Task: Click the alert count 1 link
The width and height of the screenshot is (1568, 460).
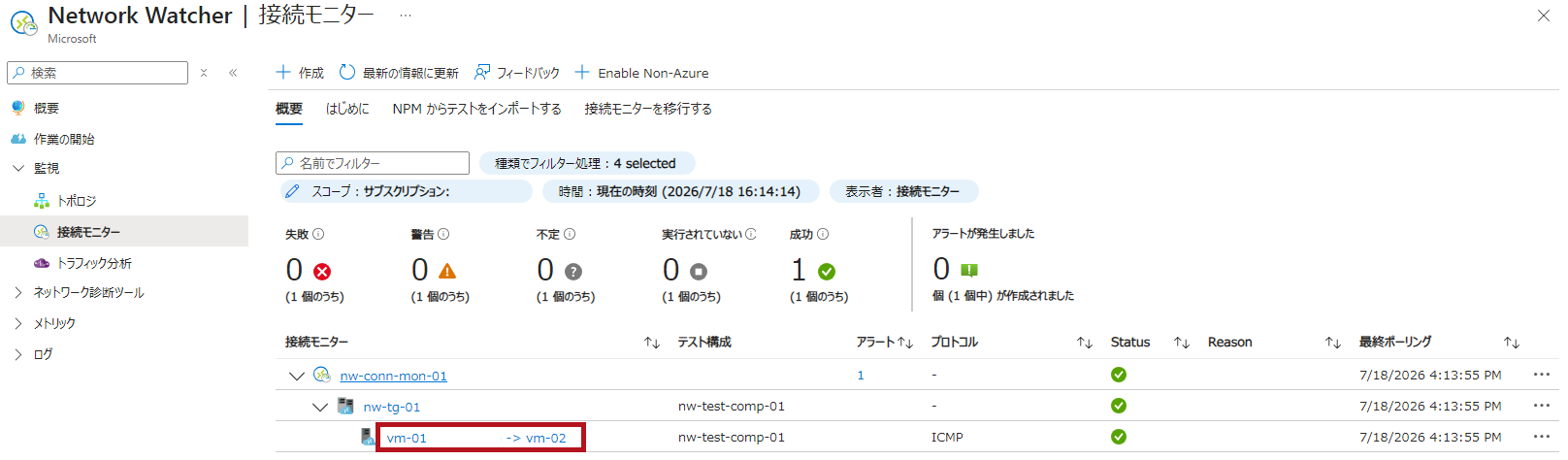Action: click(861, 375)
